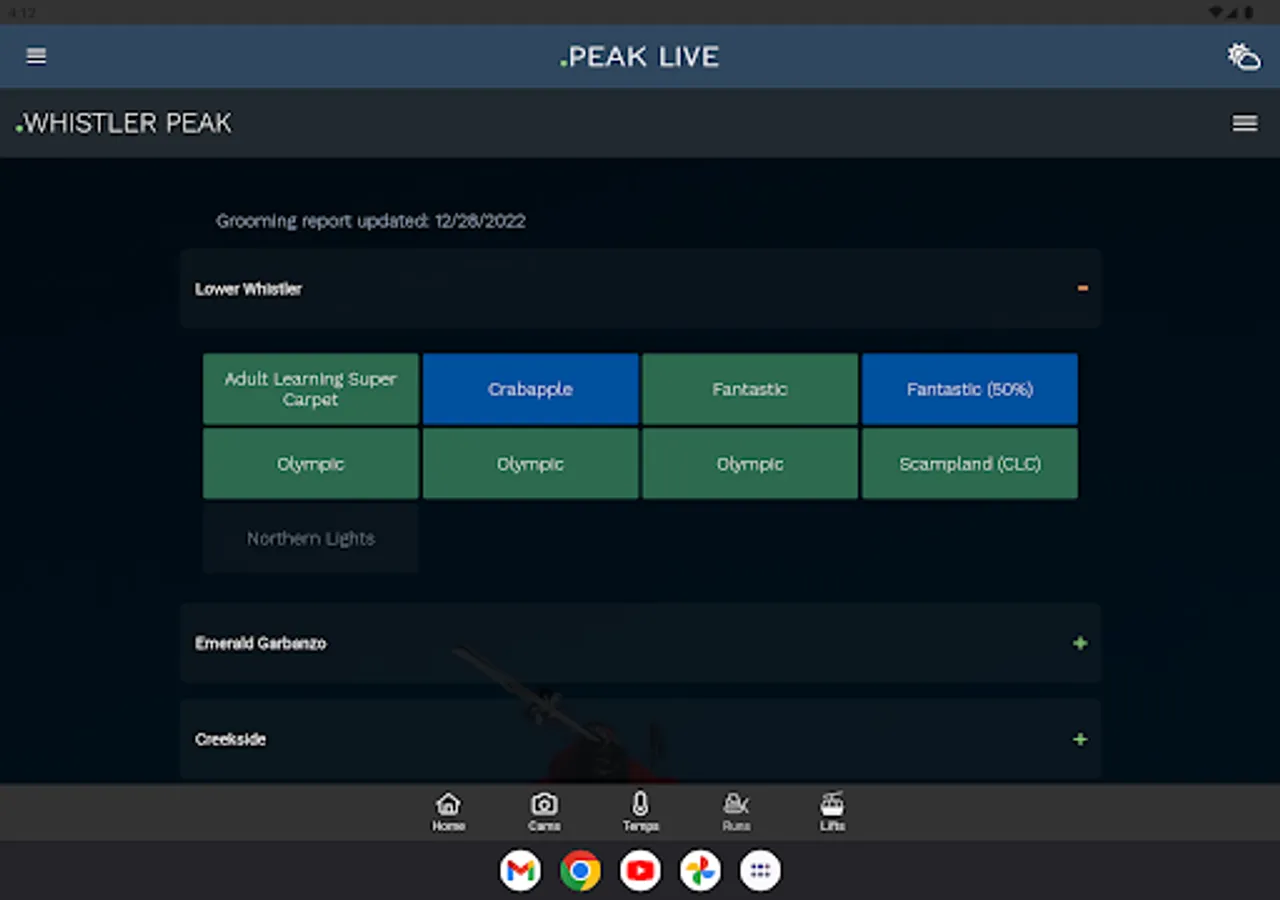Select the Adult Learning Super Carpet tile
This screenshot has height=900, width=1280.
311,389
